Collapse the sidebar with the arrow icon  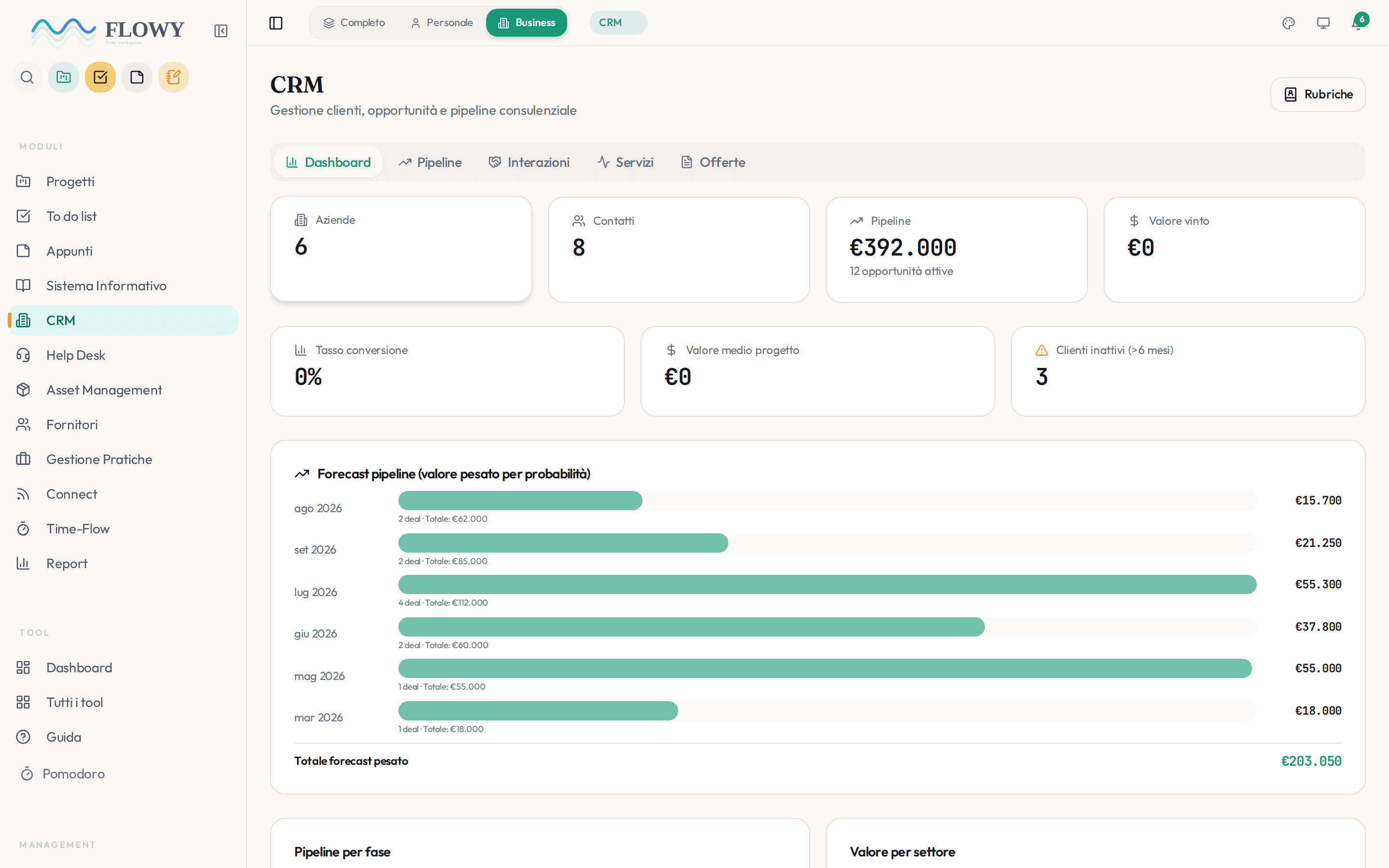tap(221, 31)
